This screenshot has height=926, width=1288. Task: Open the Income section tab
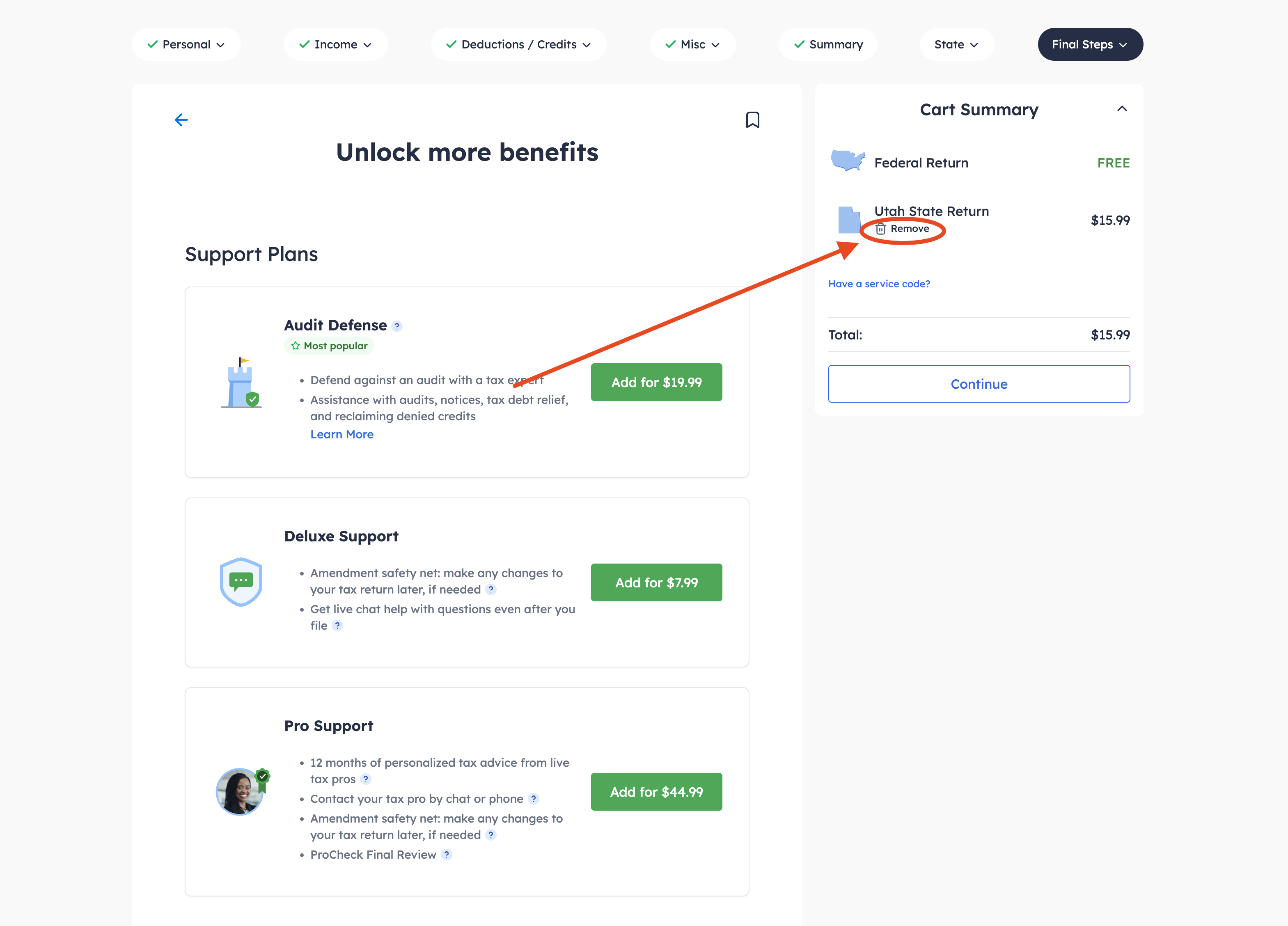pyautogui.click(x=336, y=44)
